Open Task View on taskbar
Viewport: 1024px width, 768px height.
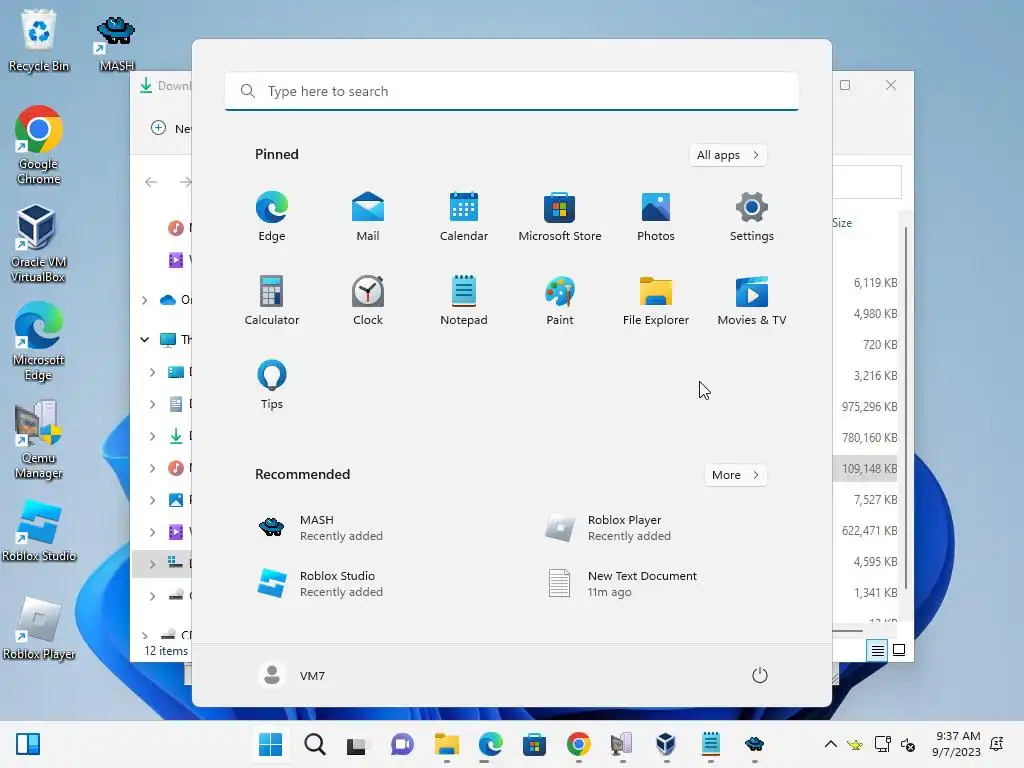point(357,744)
